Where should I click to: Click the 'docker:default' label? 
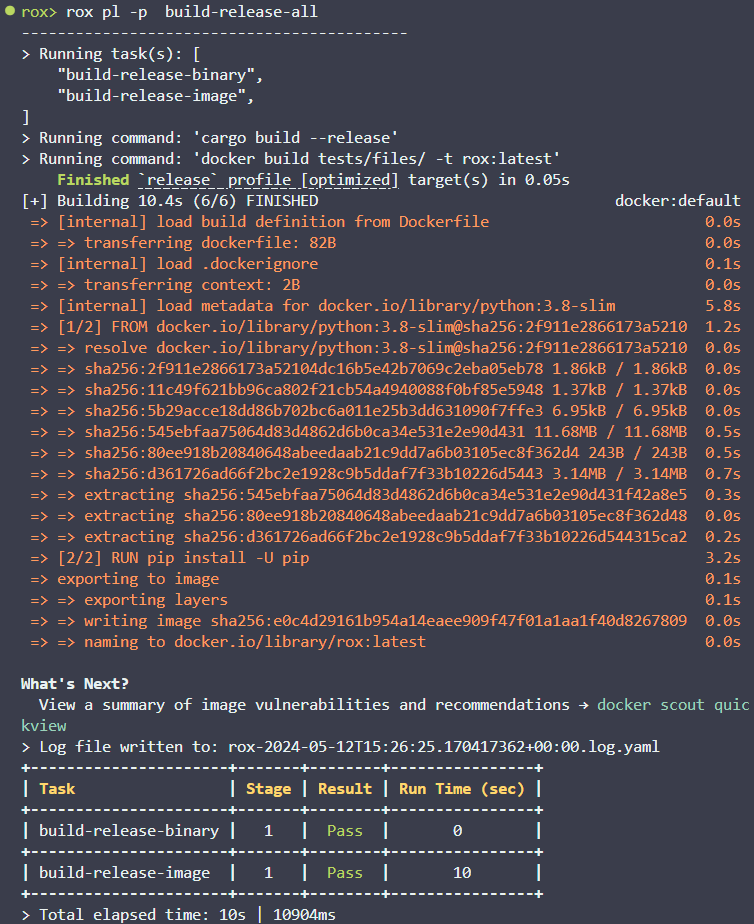[677, 201]
